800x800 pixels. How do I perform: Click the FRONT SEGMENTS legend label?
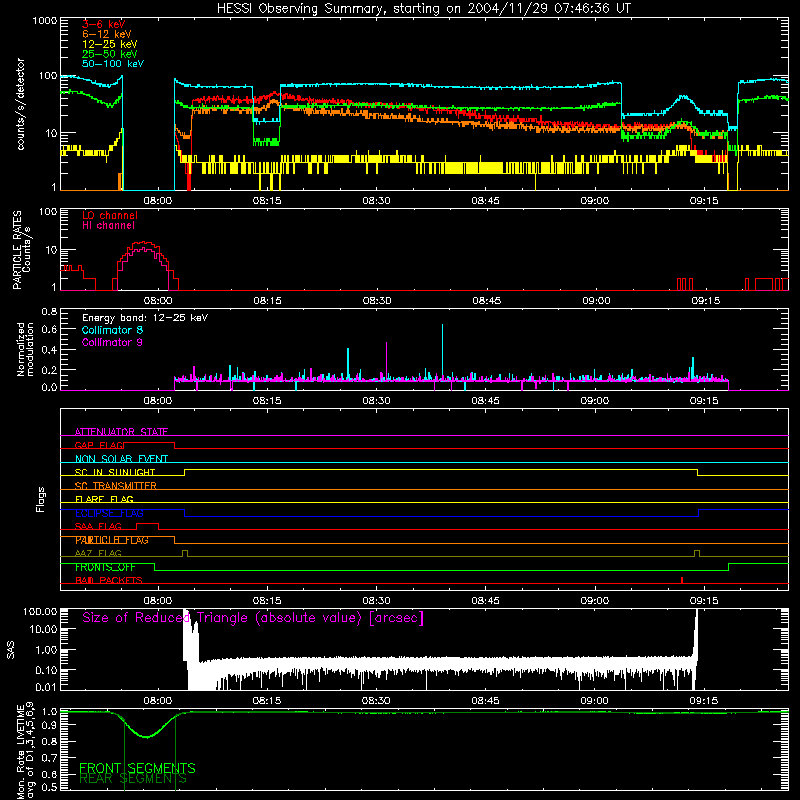click(137, 768)
